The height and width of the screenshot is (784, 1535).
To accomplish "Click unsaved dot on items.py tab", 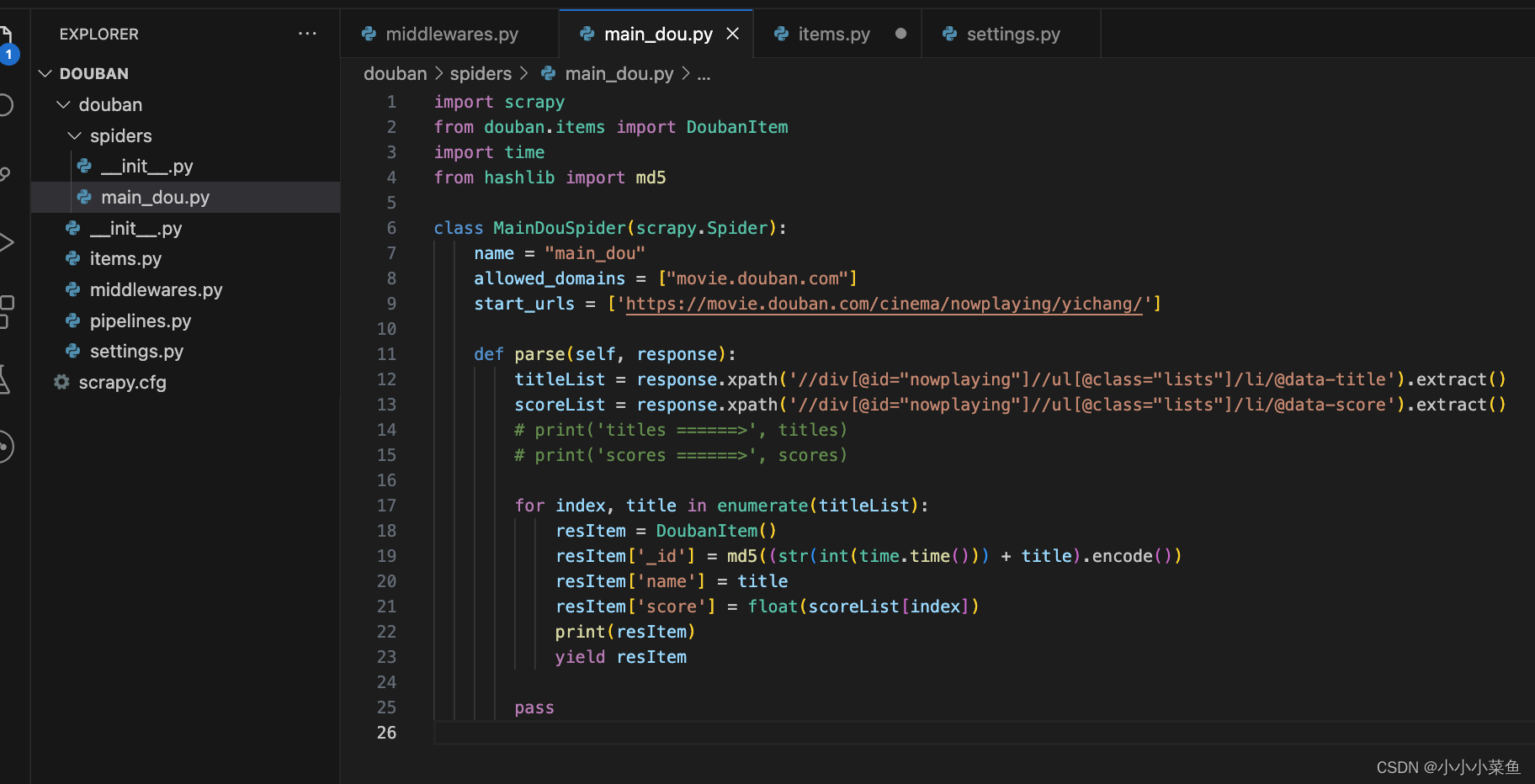I will tap(901, 34).
